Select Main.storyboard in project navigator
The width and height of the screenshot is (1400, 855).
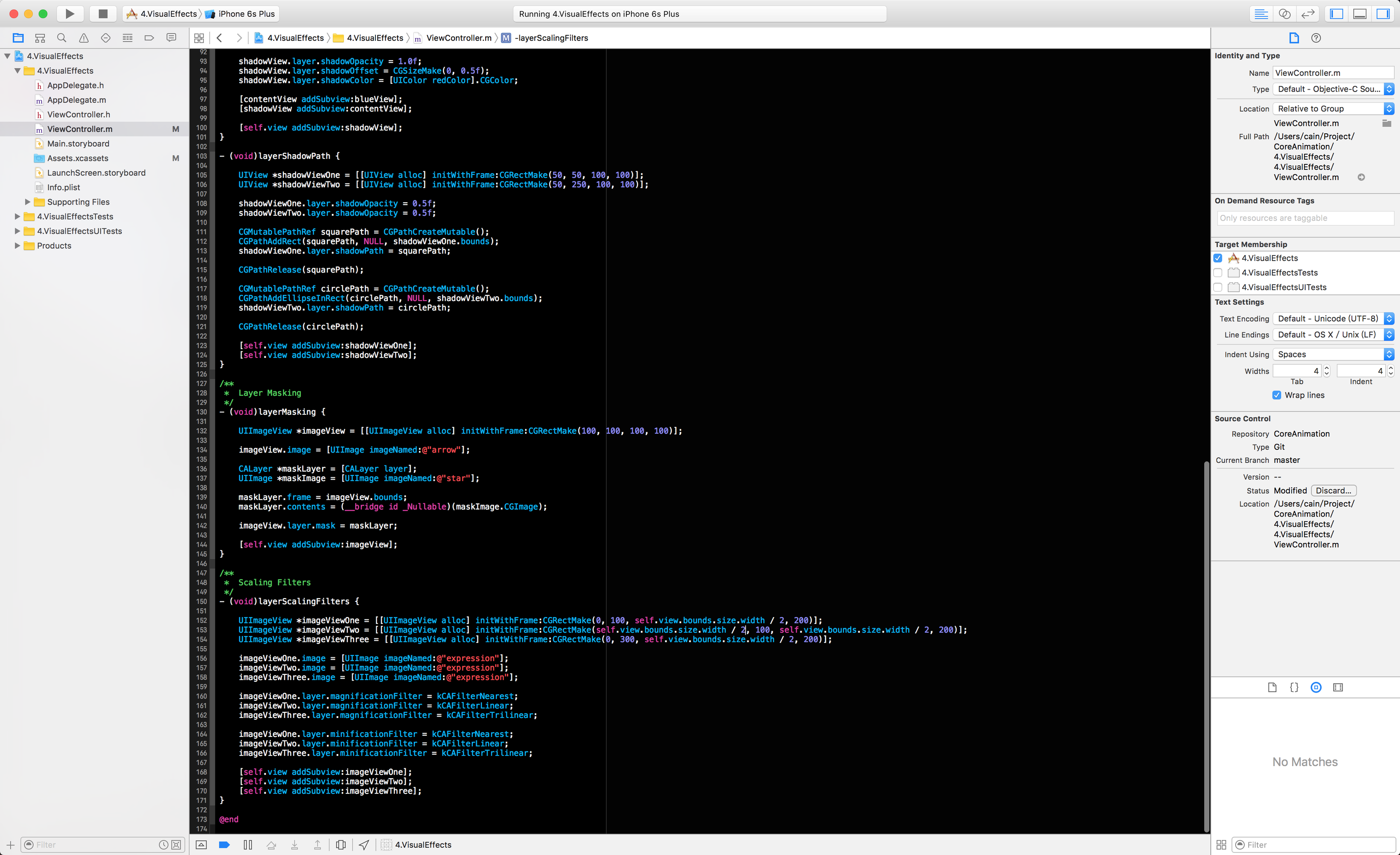[78, 144]
